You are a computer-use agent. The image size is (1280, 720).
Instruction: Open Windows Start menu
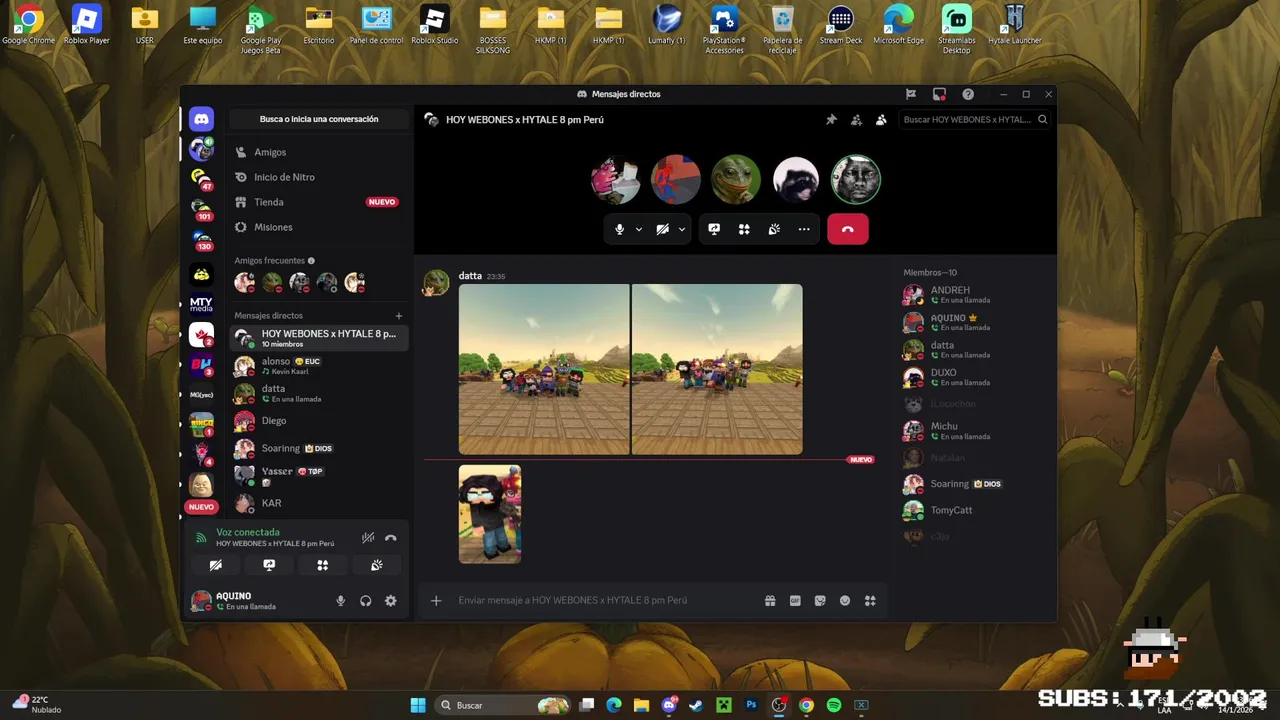418,705
